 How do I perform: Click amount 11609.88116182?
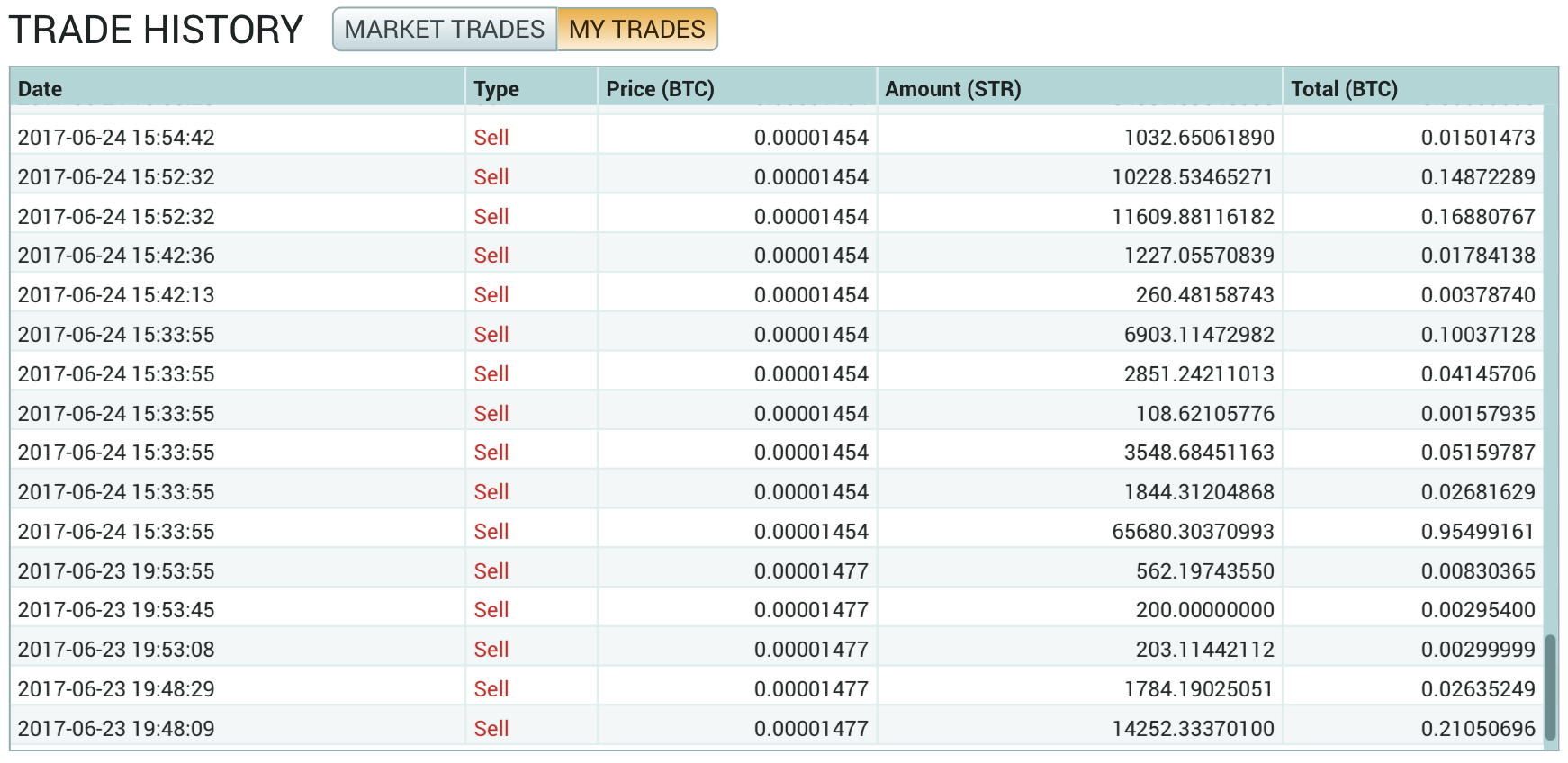click(x=1193, y=217)
